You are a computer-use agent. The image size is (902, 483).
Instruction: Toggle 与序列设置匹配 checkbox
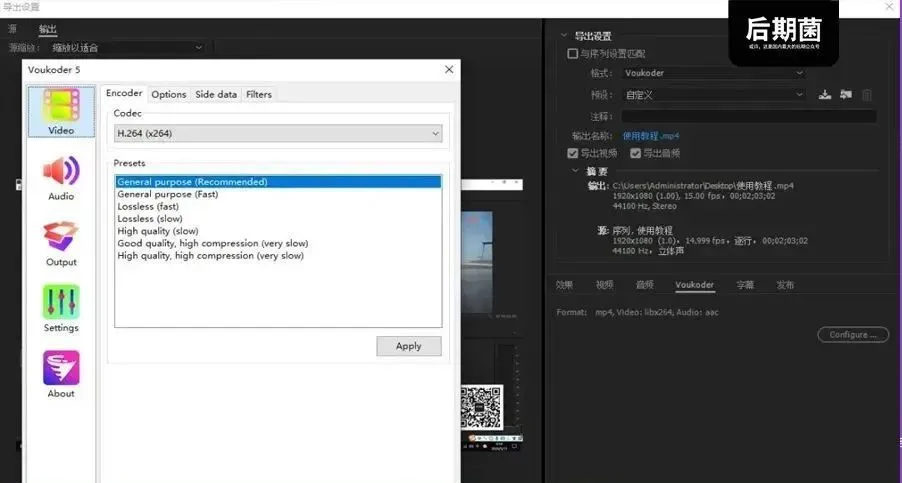point(572,53)
